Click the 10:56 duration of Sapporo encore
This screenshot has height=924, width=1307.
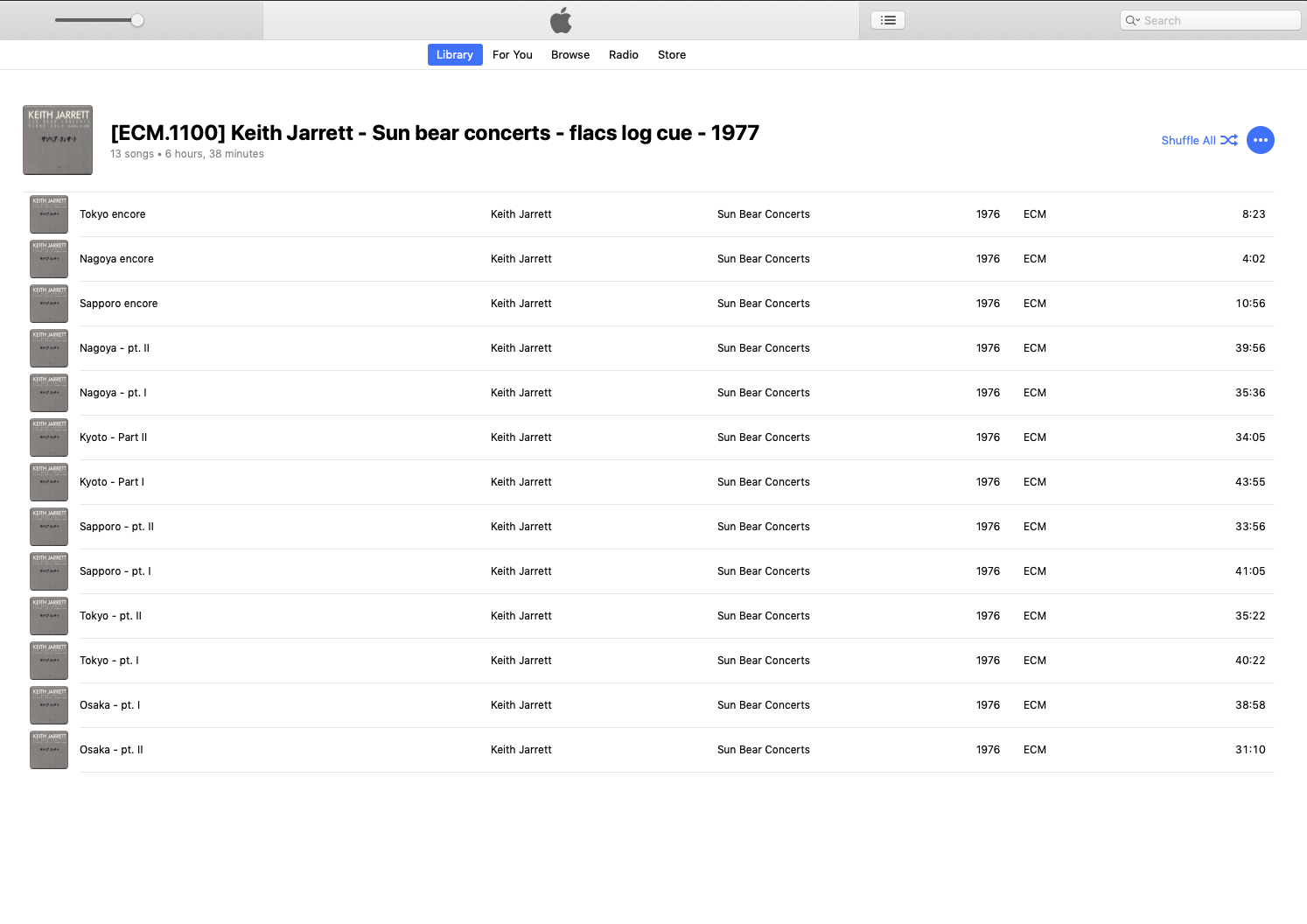1250,304
